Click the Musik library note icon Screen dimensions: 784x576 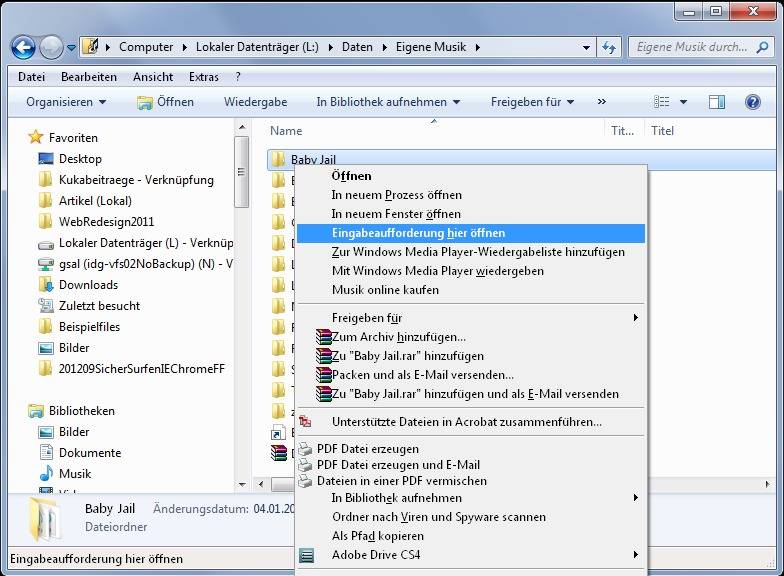tap(46, 474)
